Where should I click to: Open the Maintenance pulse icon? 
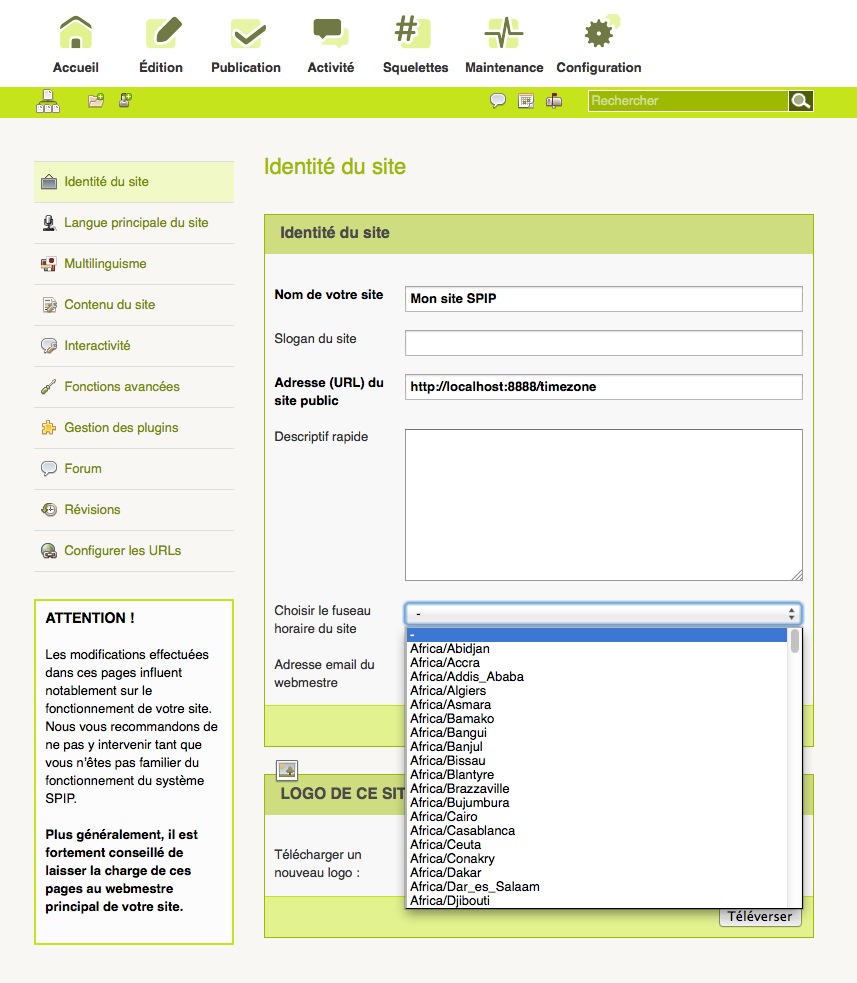pos(504,34)
